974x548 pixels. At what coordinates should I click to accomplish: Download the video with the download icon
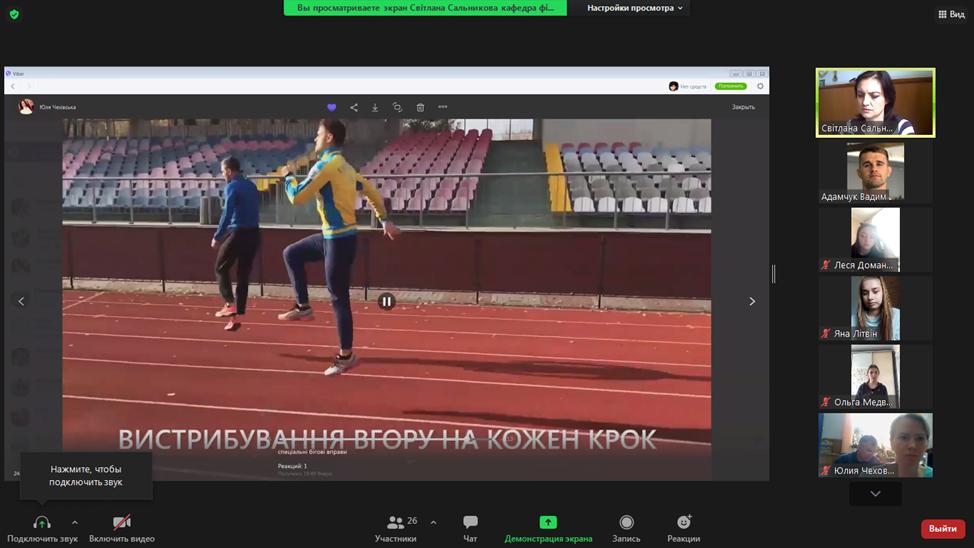[x=375, y=107]
